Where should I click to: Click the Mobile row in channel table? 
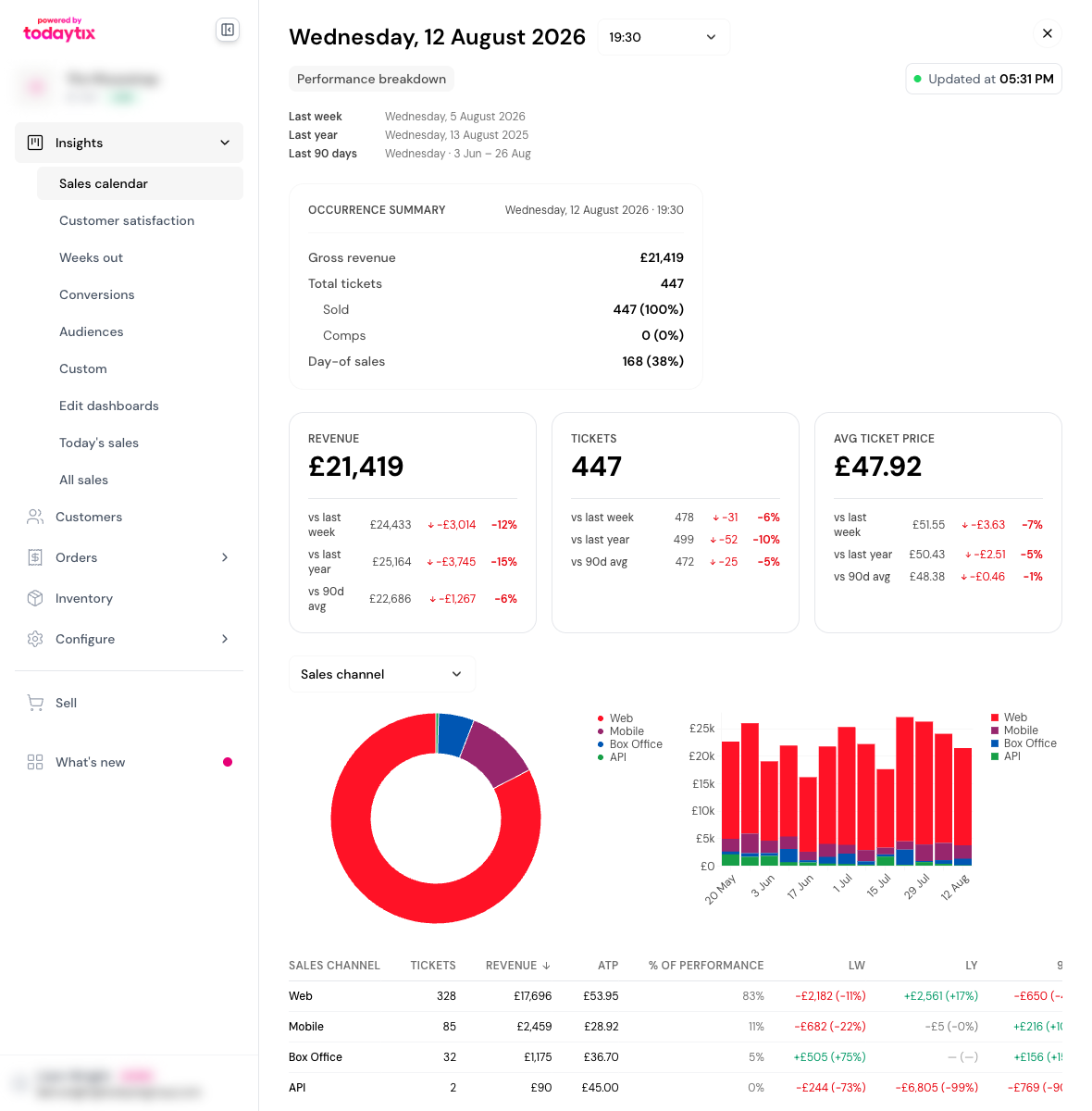pos(676,1027)
